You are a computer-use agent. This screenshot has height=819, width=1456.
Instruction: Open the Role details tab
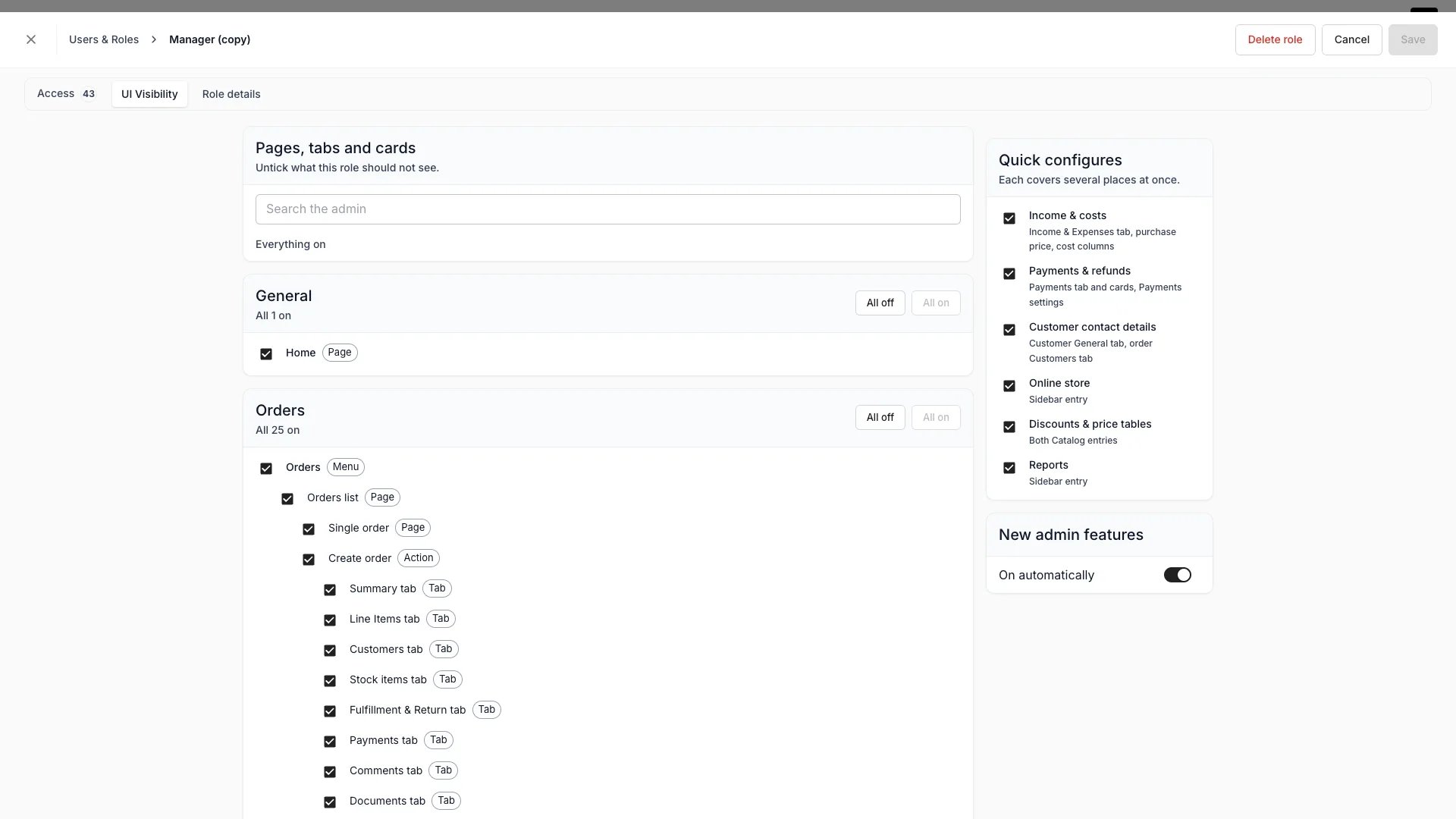[x=231, y=94]
